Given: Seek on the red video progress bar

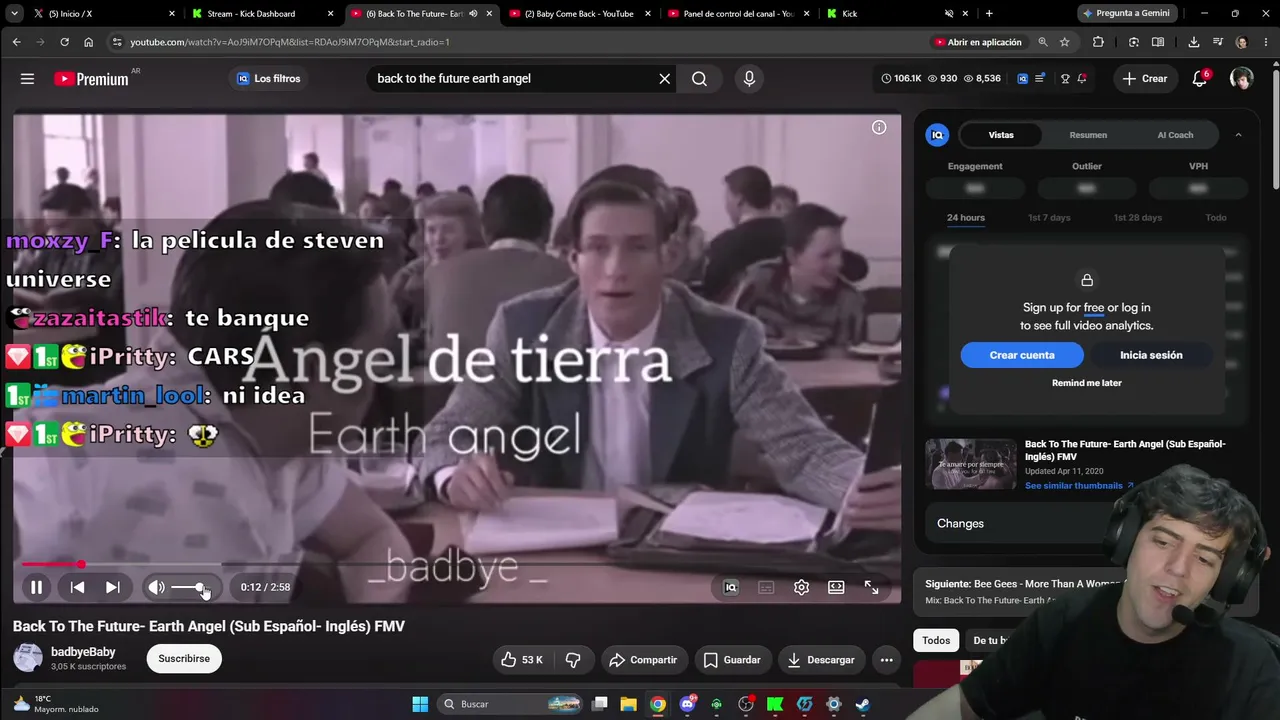Looking at the screenshot, I should 457,565.
